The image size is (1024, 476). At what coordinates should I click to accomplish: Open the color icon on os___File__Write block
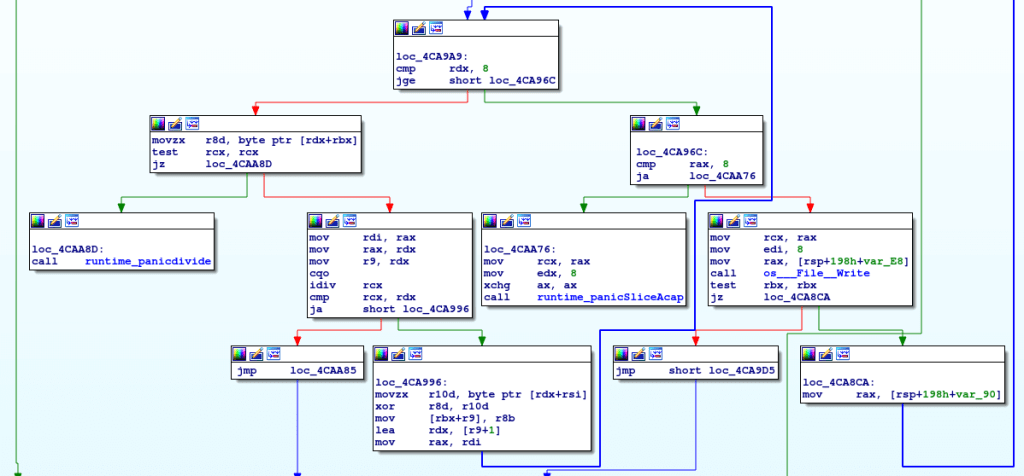tap(717, 220)
